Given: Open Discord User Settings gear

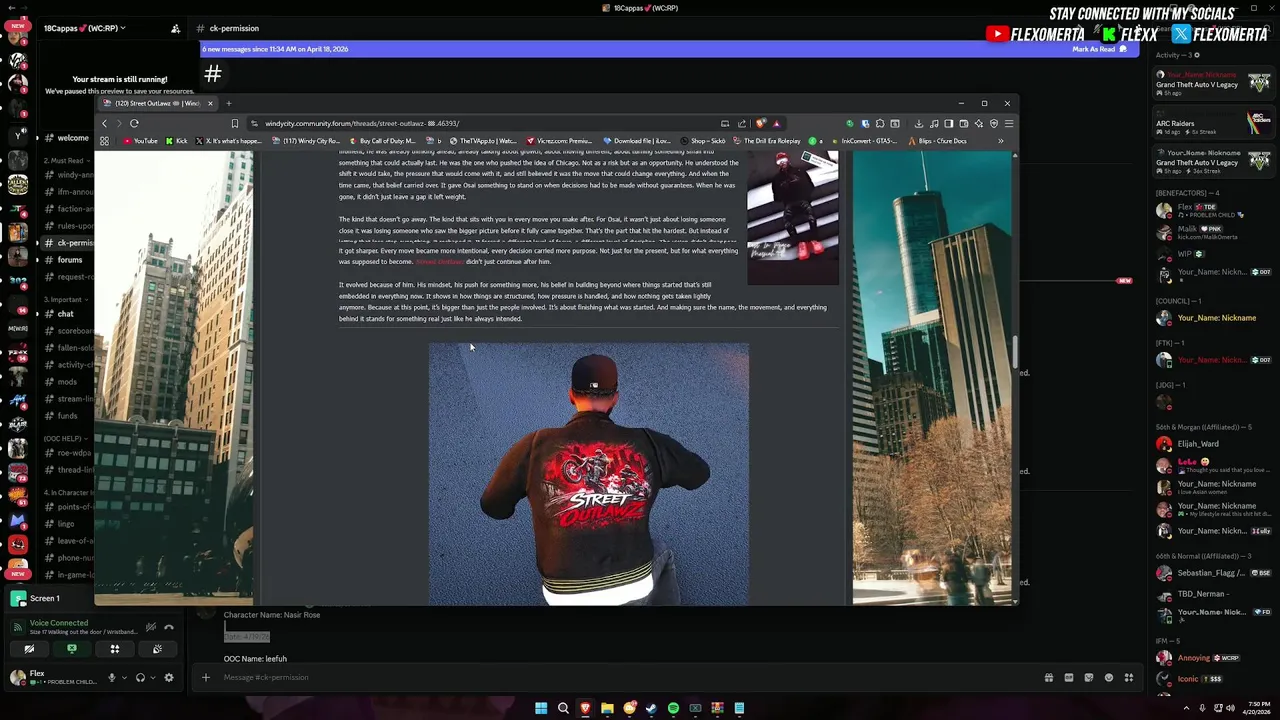Looking at the screenshot, I should [x=169, y=677].
